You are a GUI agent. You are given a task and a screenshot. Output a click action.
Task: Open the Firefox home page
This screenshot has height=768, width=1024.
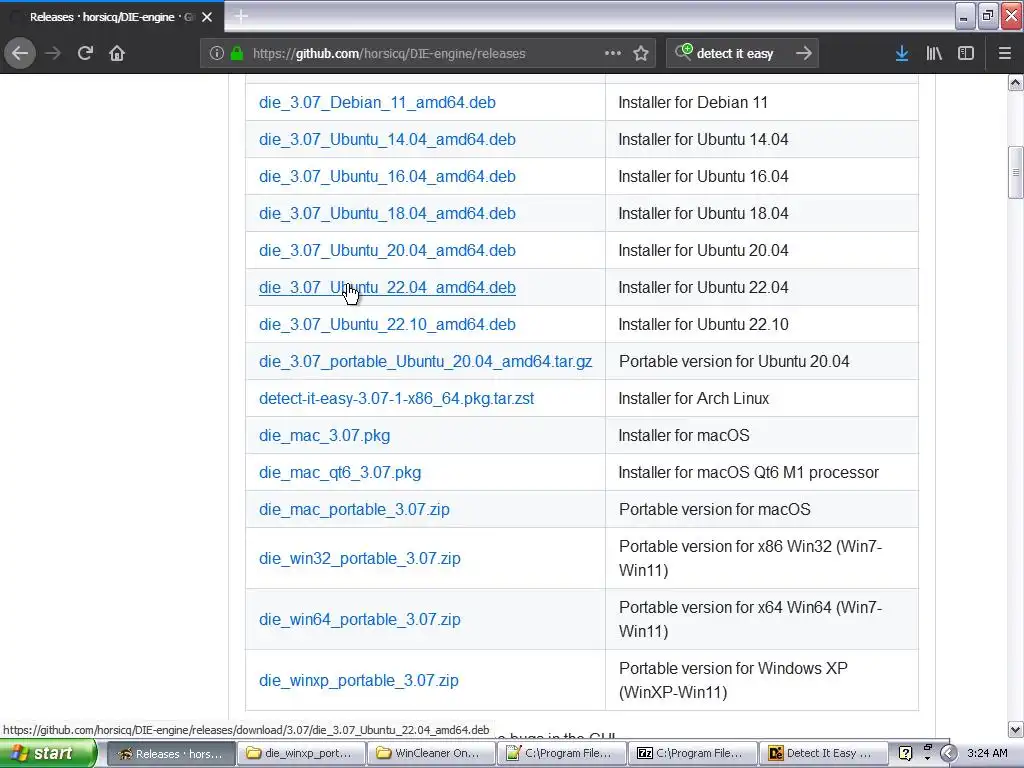pyautogui.click(x=117, y=54)
